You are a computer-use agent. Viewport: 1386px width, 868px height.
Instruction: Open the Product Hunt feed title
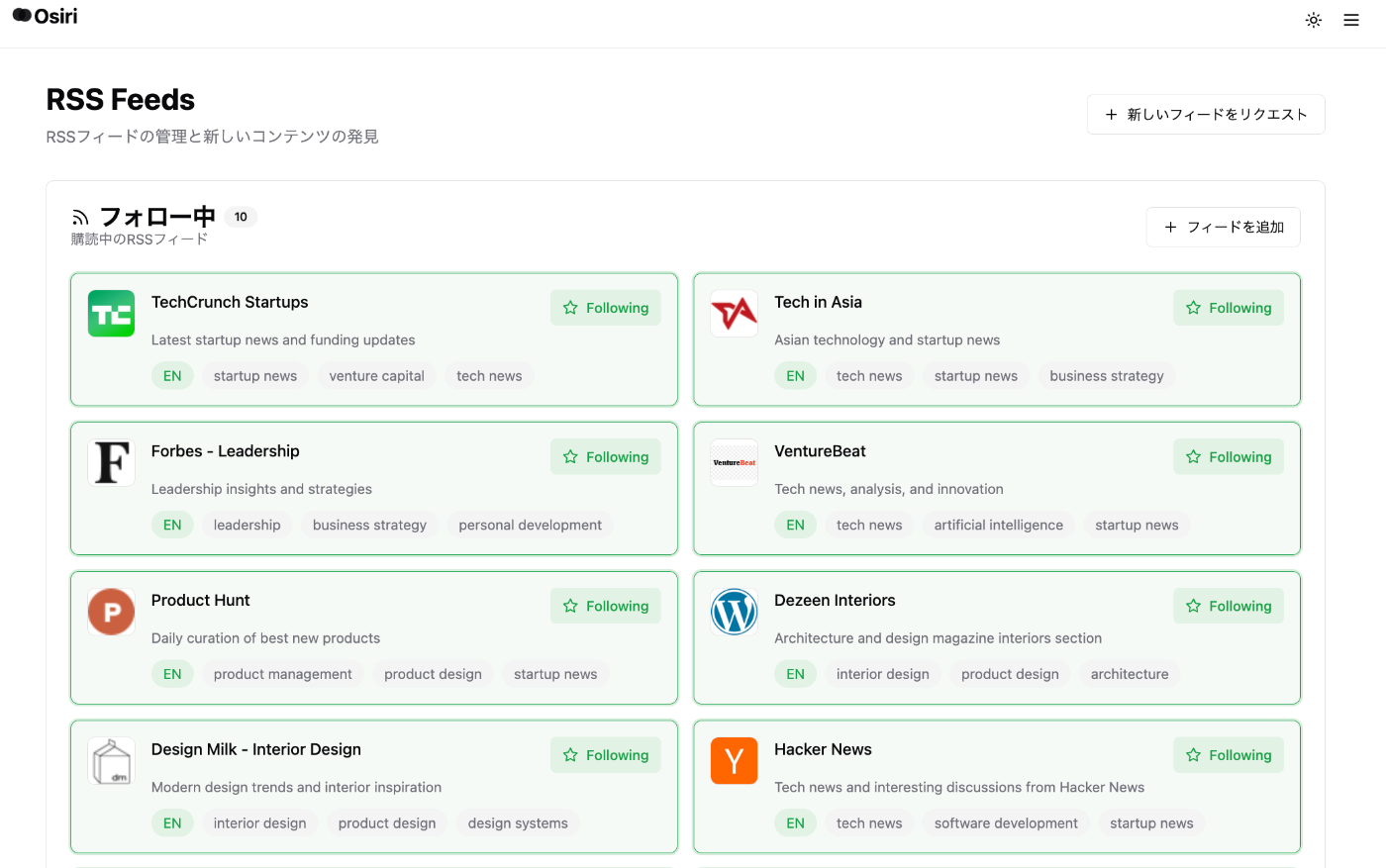point(201,600)
